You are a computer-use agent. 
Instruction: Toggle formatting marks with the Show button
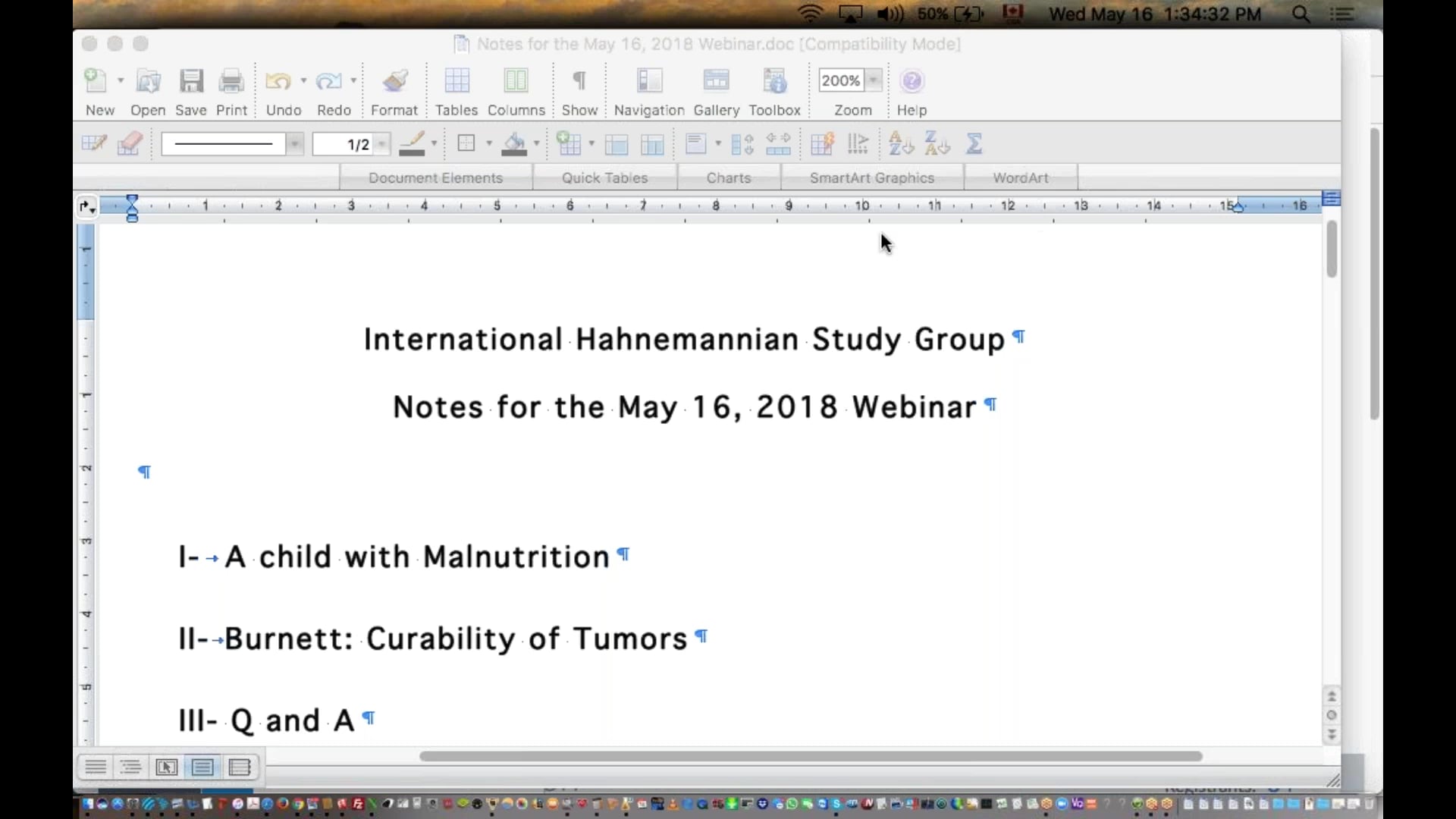pos(579,89)
